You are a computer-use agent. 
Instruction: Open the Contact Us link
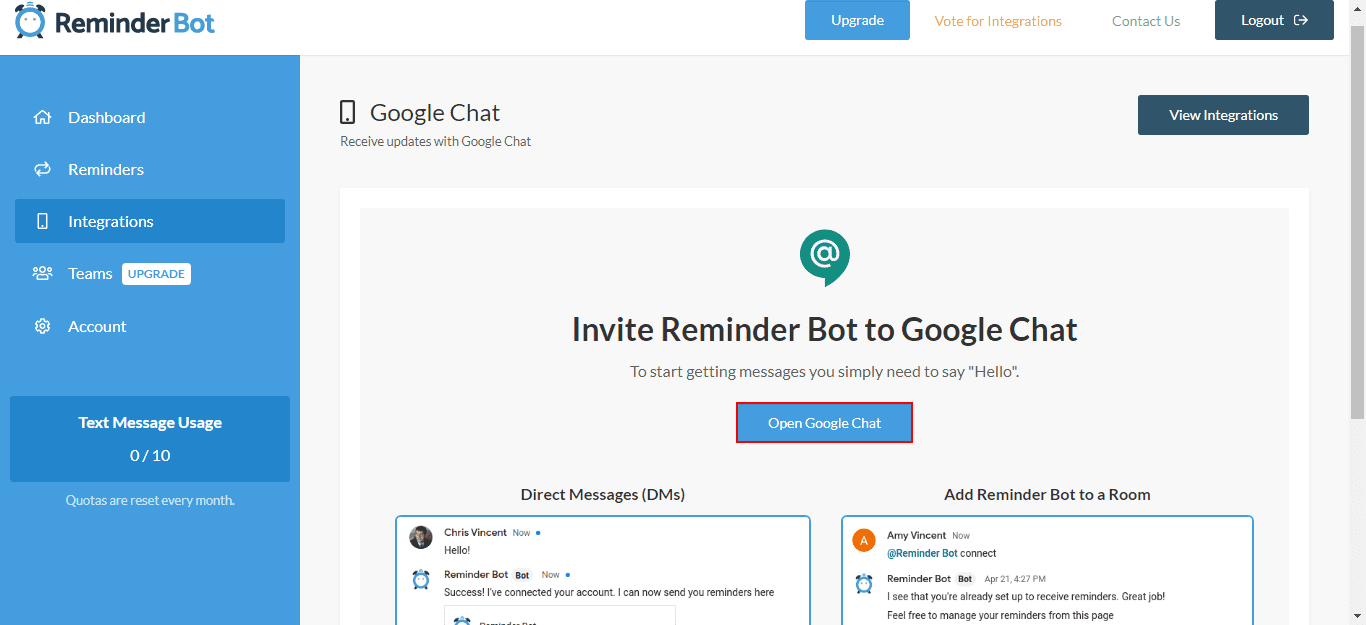(1146, 21)
